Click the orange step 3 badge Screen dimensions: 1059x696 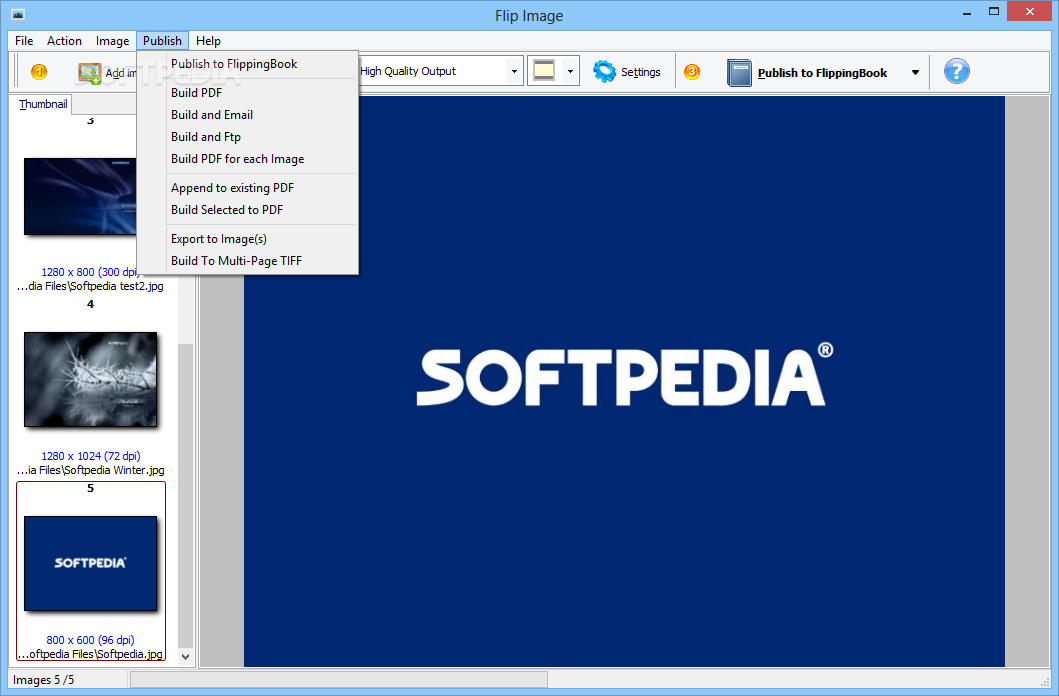click(692, 72)
